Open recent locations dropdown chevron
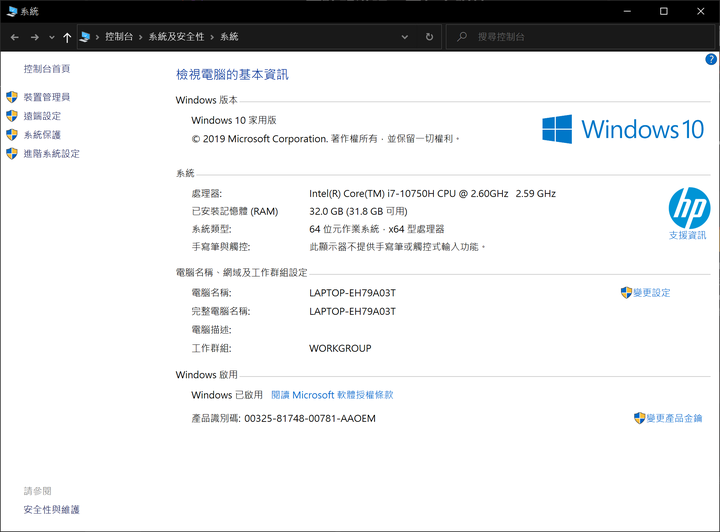 point(52,37)
